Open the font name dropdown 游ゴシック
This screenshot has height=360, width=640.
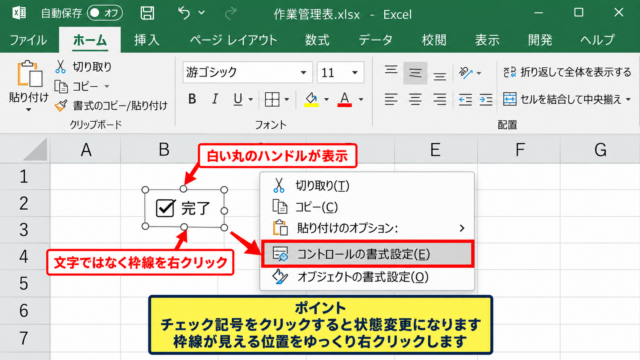[x=303, y=73]
